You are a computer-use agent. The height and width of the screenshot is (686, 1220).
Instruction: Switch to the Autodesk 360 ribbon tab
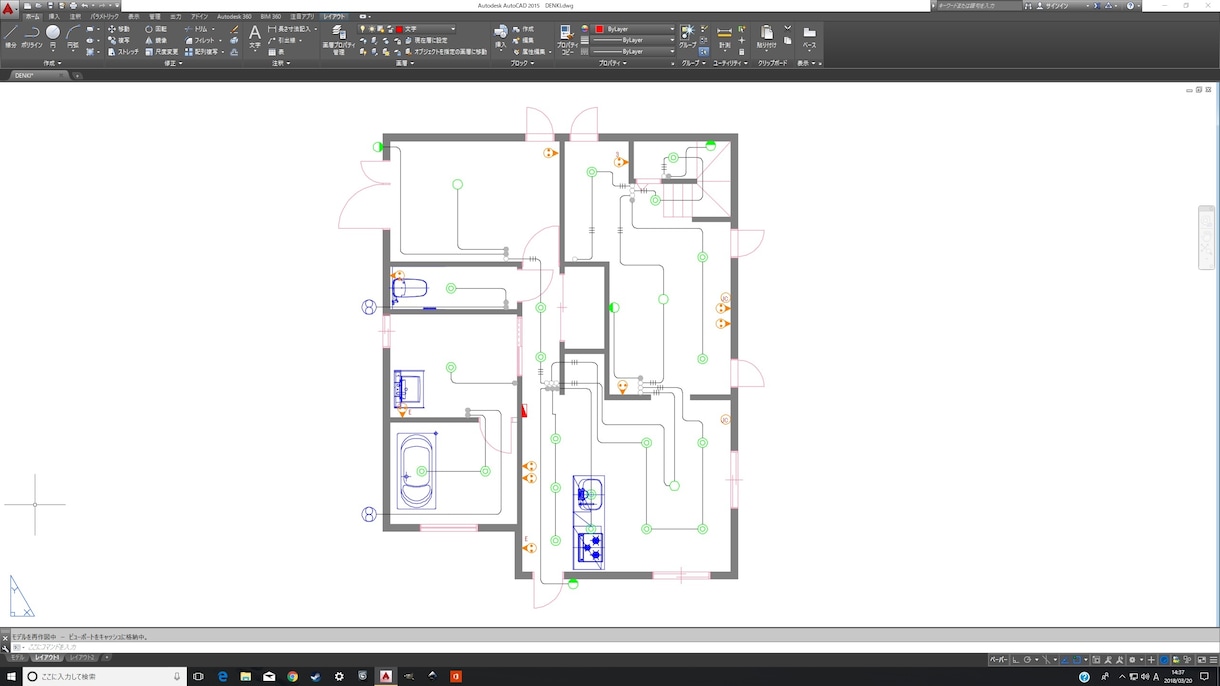(x=235, y=17)
